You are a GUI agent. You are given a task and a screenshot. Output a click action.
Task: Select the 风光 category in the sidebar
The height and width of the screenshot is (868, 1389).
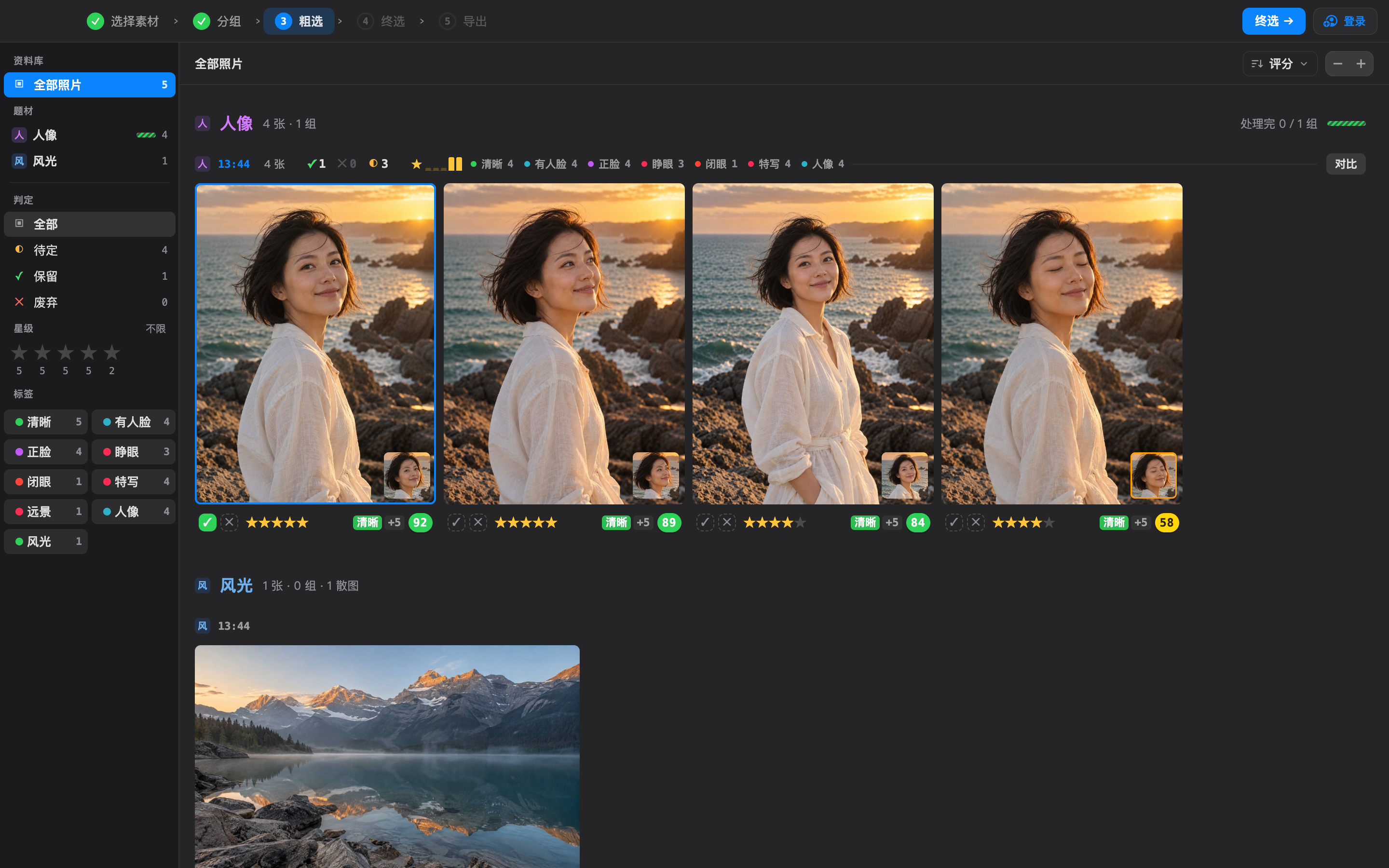90,162
